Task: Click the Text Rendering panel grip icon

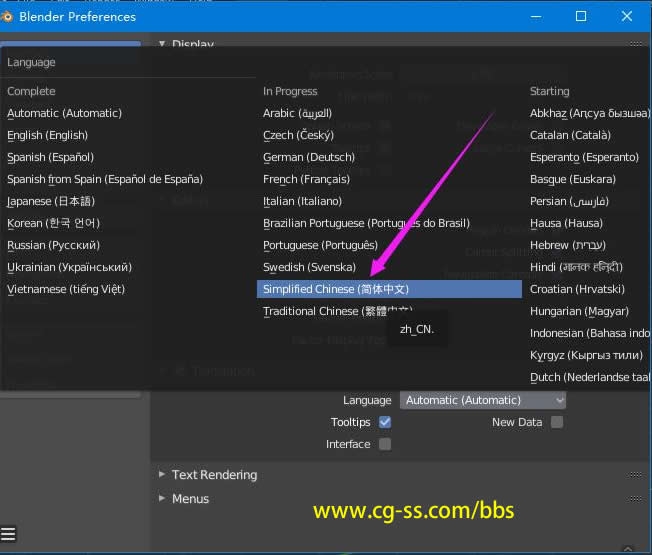Action: (635, 475)
